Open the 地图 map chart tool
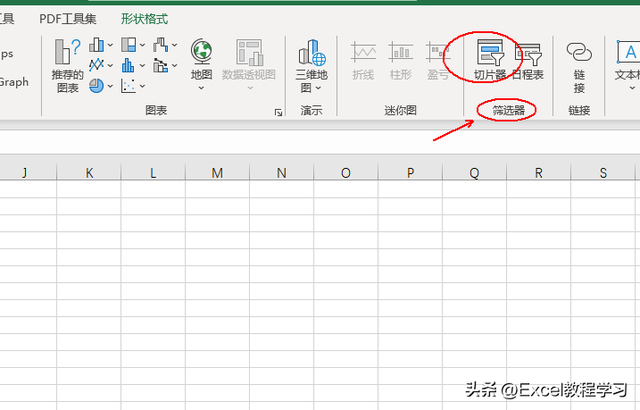 tap(201, 64)
